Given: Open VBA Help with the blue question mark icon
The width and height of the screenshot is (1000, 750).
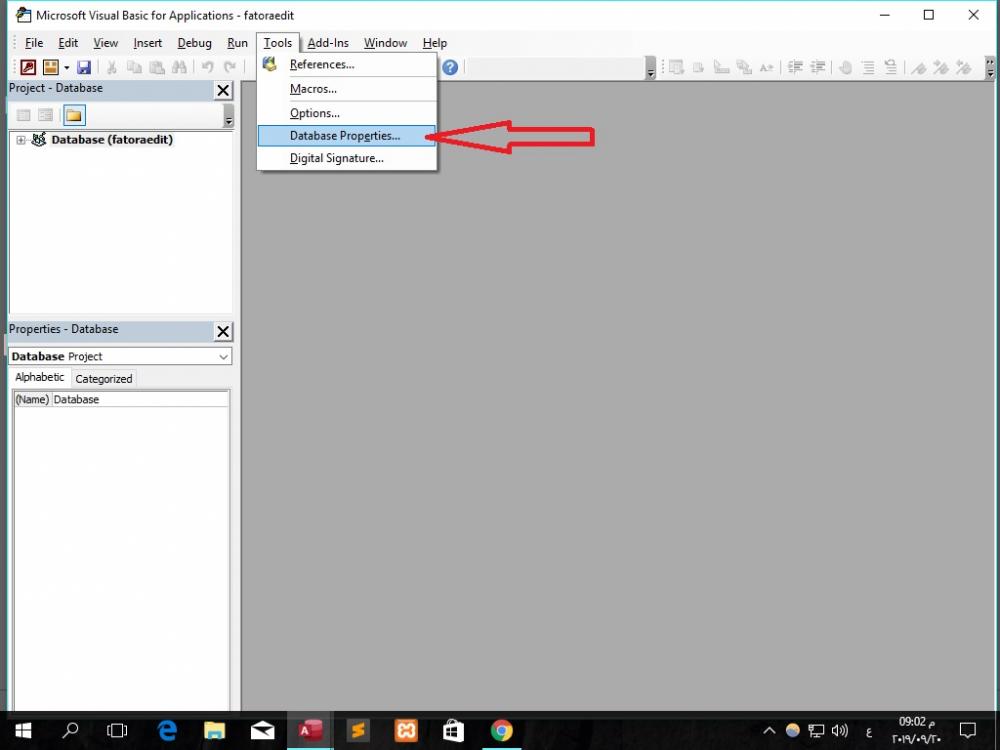Looking at the screenshot, I should click(450, 67).
